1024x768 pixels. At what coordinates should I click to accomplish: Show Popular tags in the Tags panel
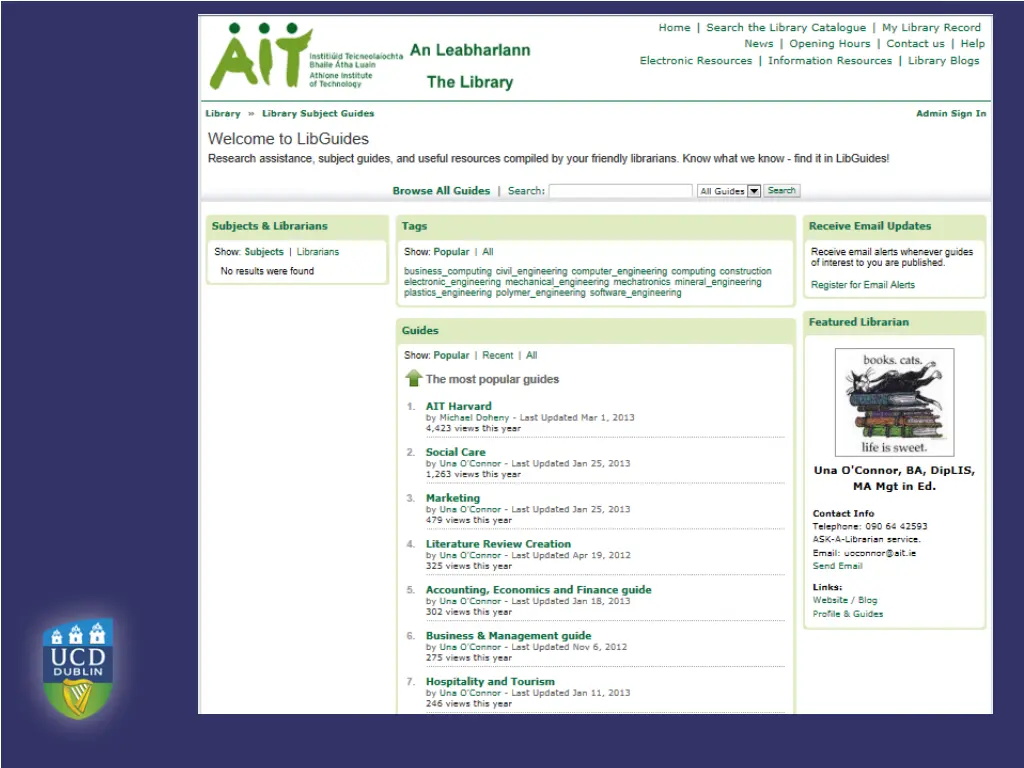(x=451, y=252)
